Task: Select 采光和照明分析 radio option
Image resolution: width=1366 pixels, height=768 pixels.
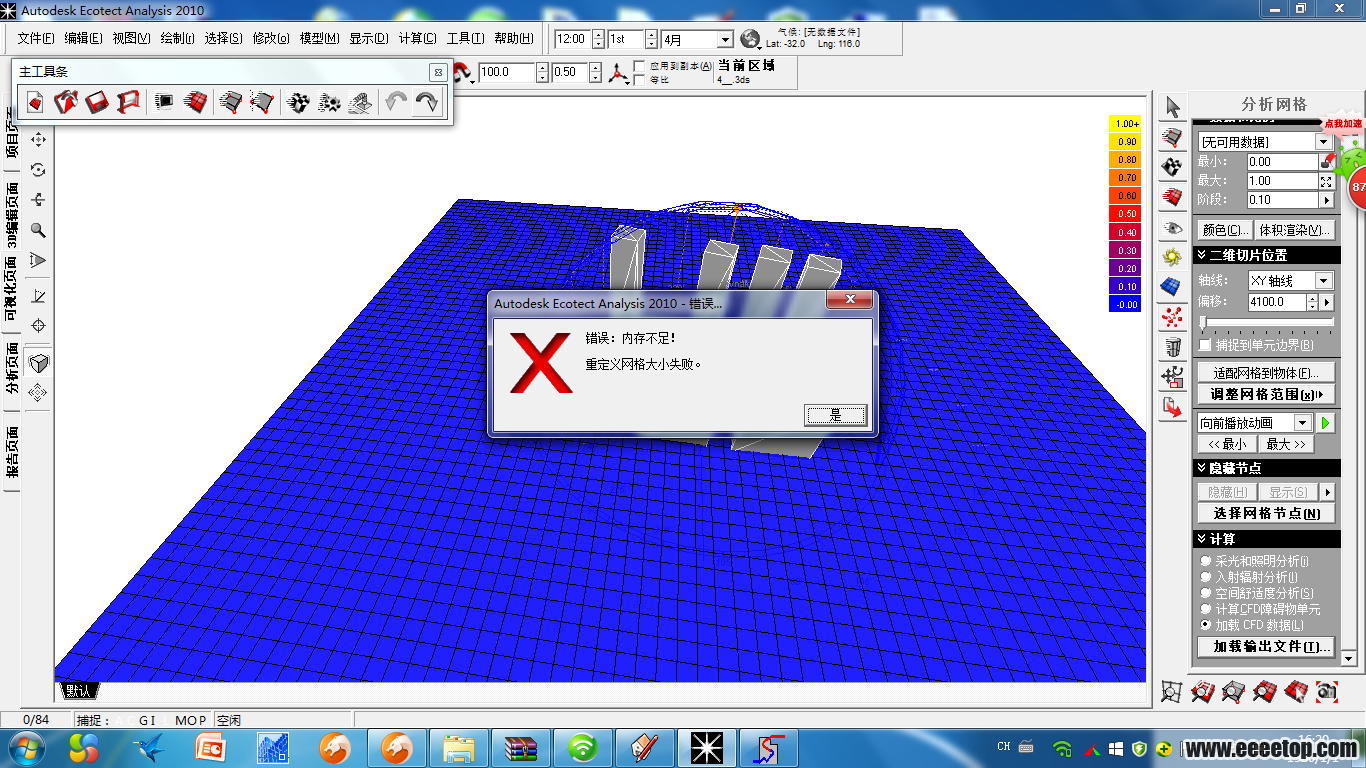Action: [1206, 562]
